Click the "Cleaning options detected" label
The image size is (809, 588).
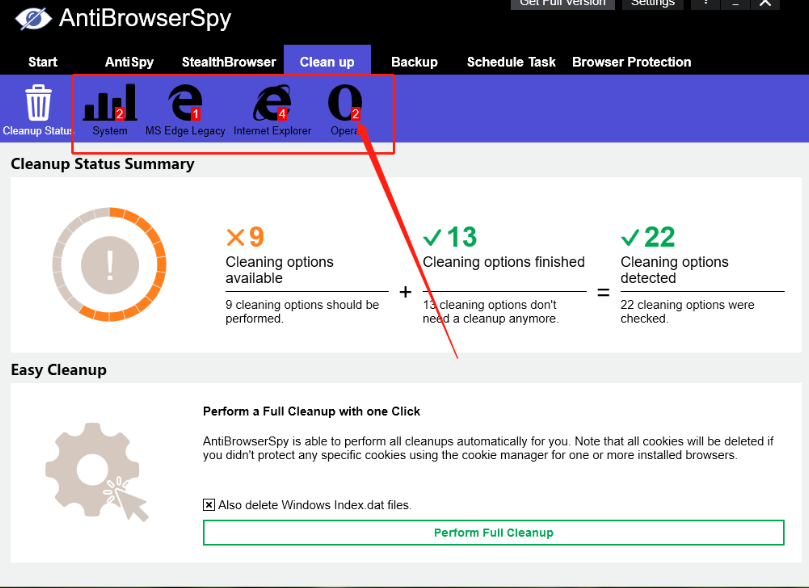(x=674, y=270)
